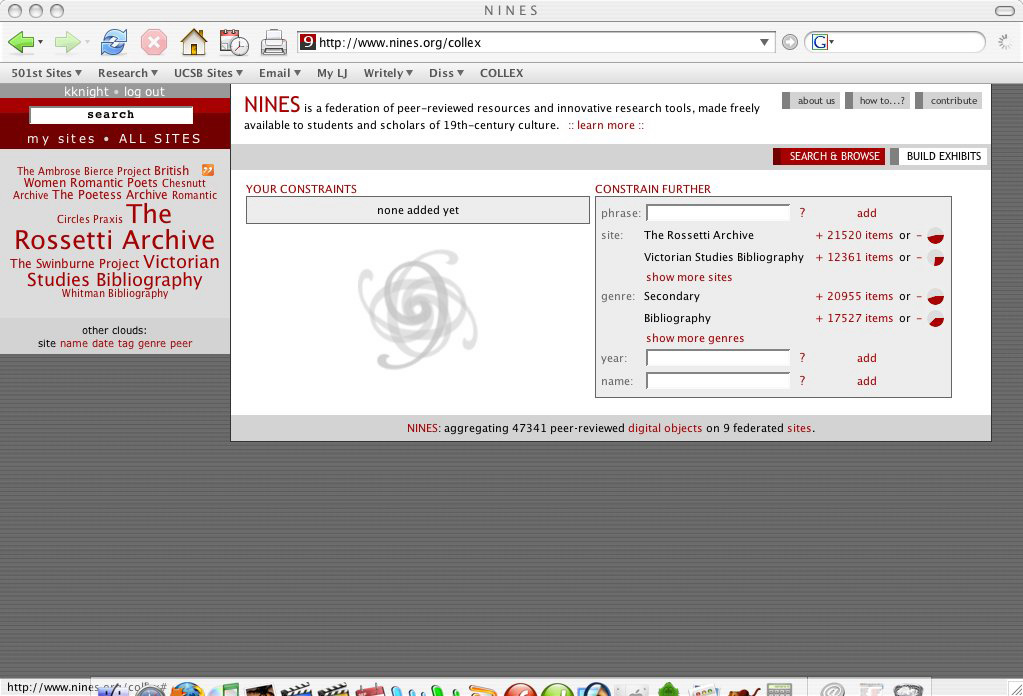Screen dimensions: 1023x696
Task: Open the 'sites' link in the footer
Action: [x=799, y=429]
